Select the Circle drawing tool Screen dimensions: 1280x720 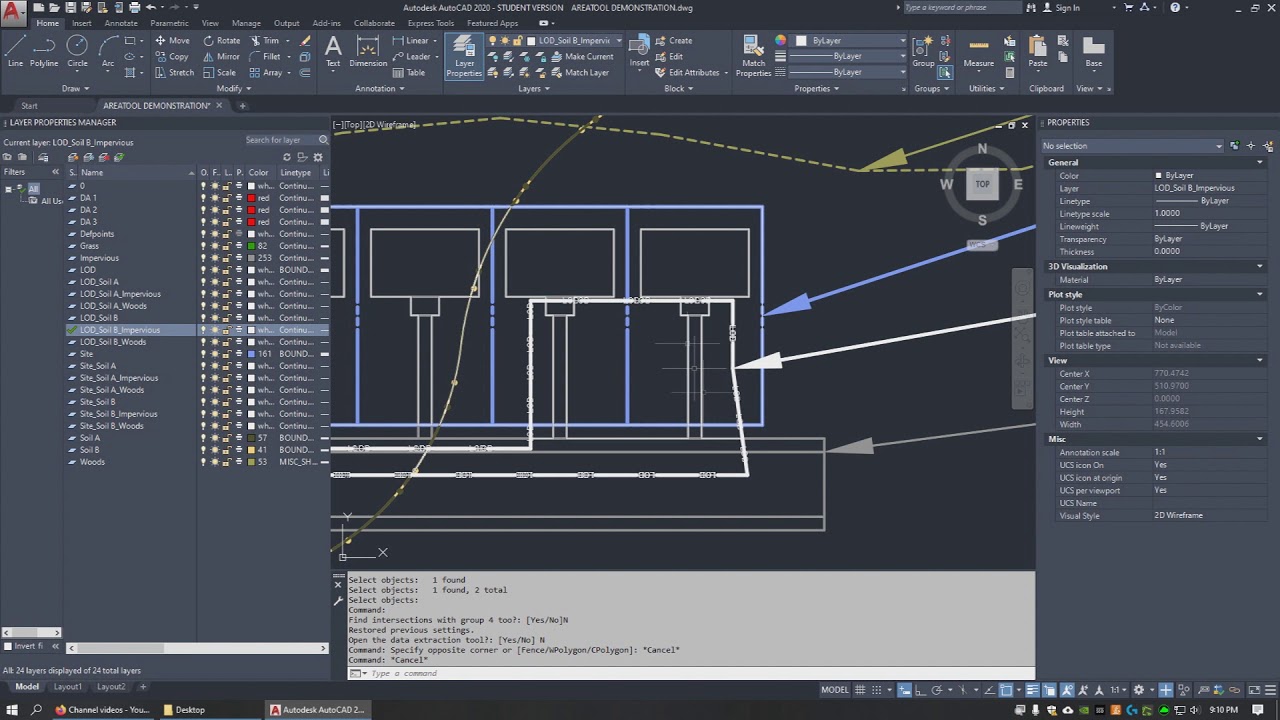pos(77,51)
